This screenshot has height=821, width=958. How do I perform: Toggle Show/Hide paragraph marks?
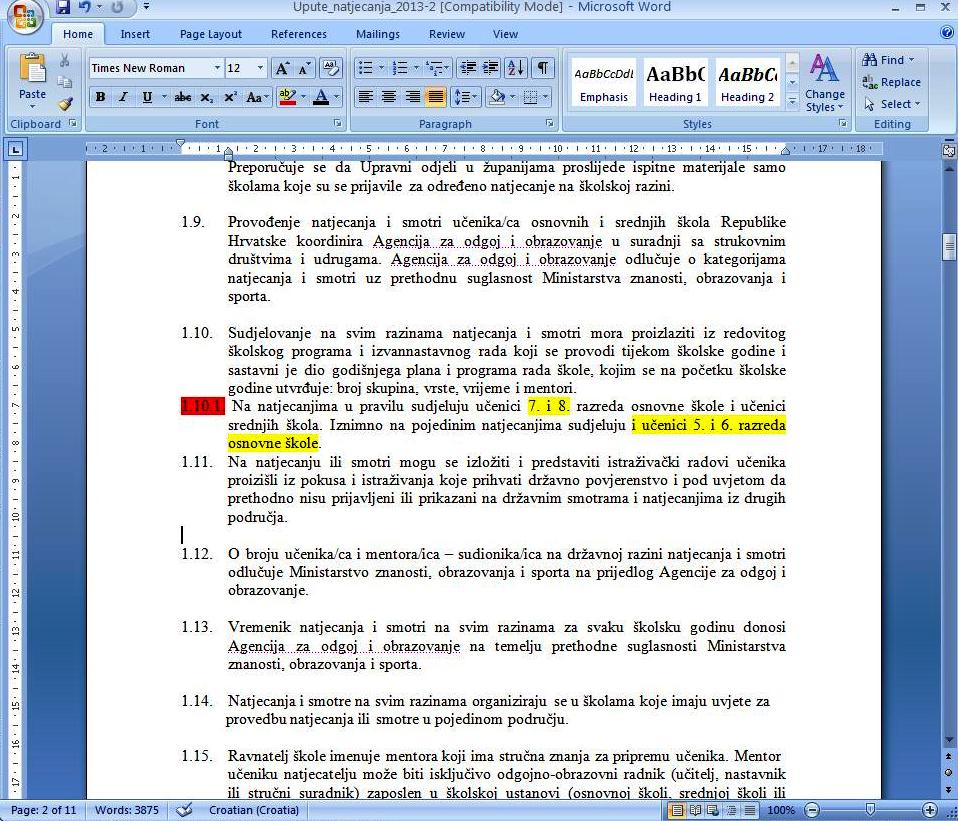(x=541, y=68)
